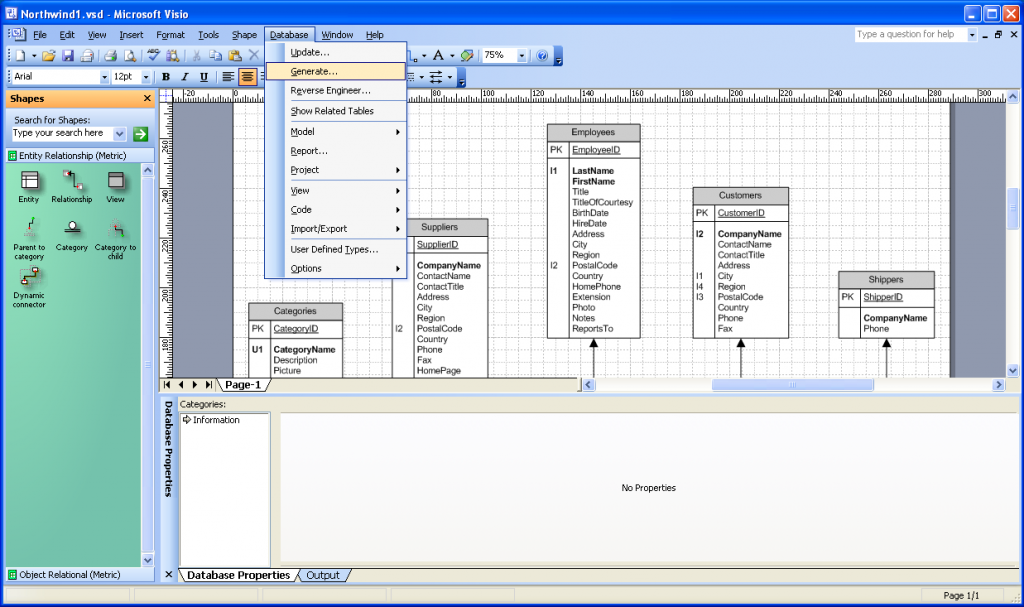Choose the Parent to category shape
Image resolution: width=1024 pixels, height=607 pixels.
click(x=29, y=239)
